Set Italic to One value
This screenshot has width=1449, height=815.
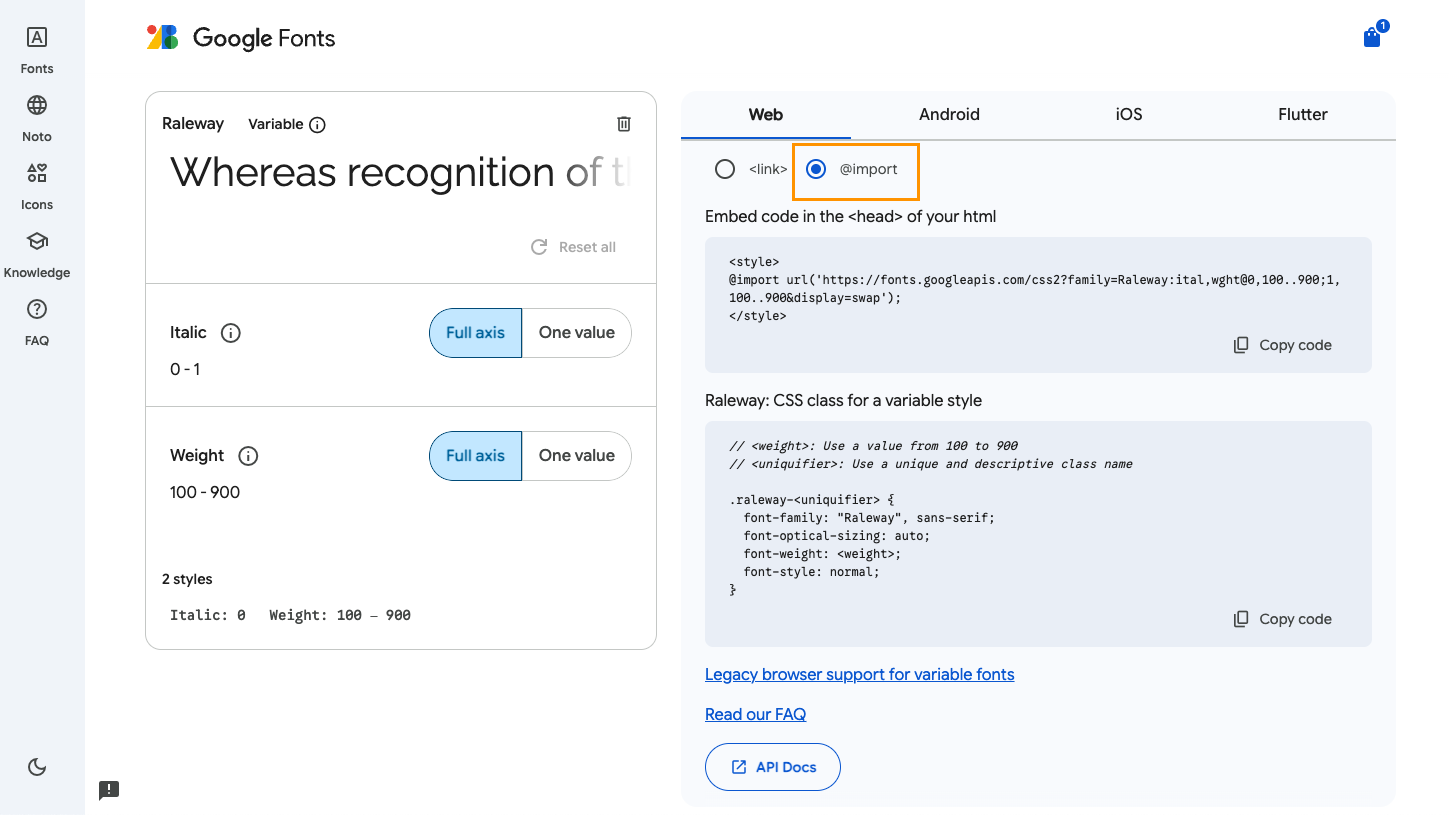[x=577, y=333]
